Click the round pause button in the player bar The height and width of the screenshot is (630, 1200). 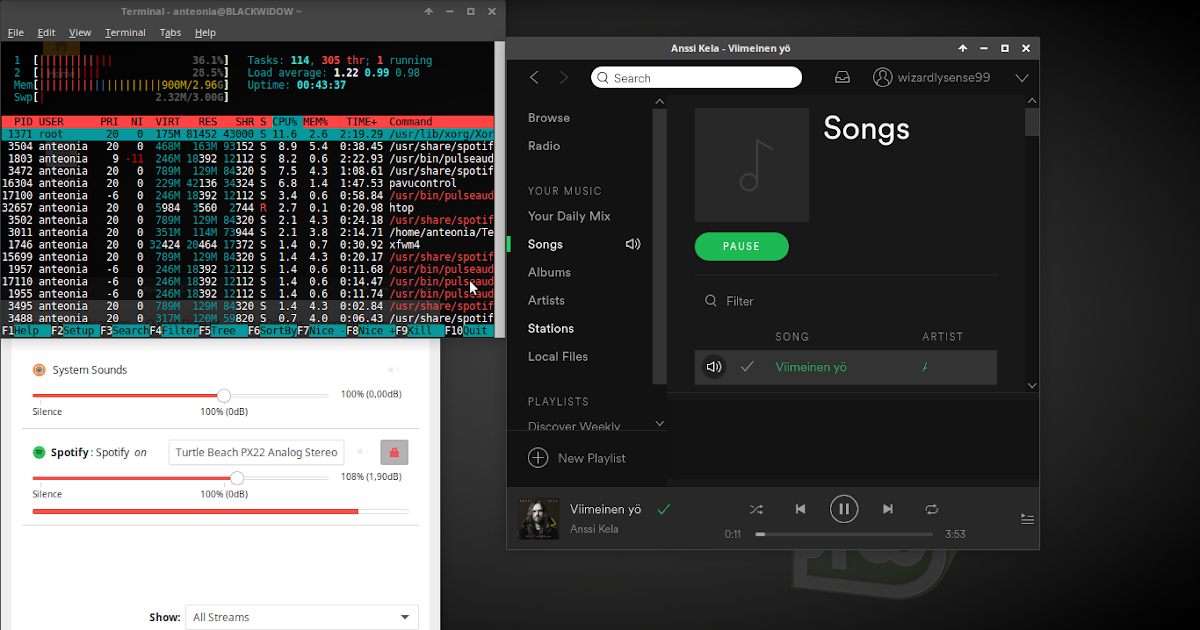click(844, 509)
